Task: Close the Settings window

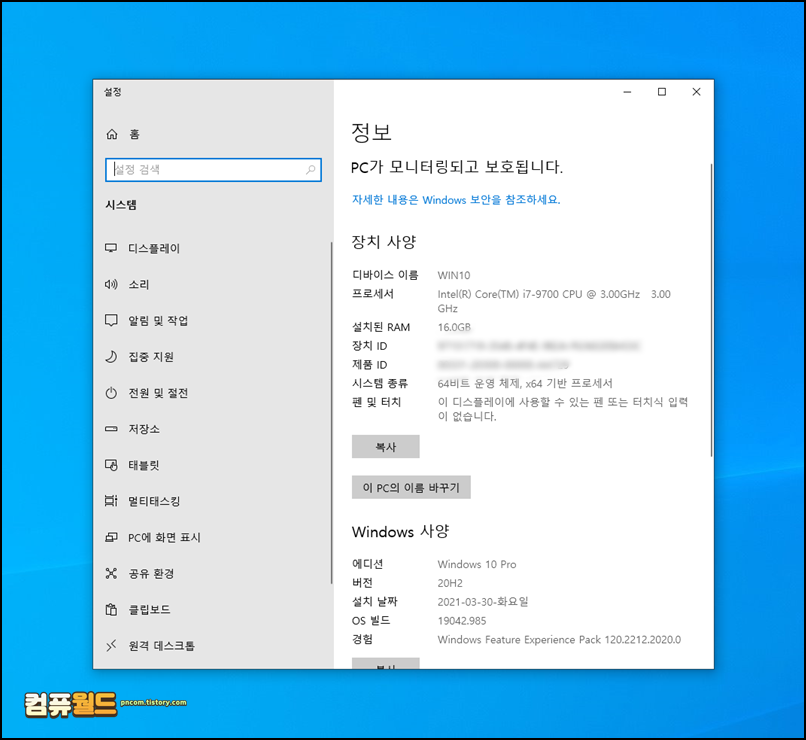Action: click(x=697, y=92)
